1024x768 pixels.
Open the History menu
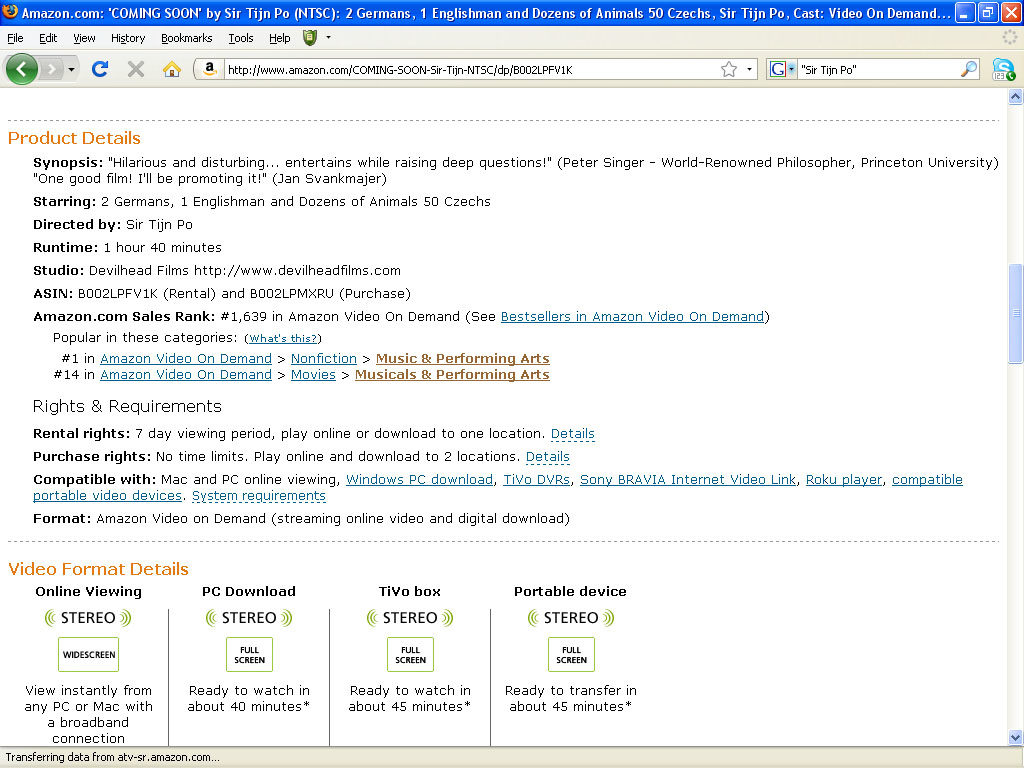pyautogui.click(x=128, y=38)
